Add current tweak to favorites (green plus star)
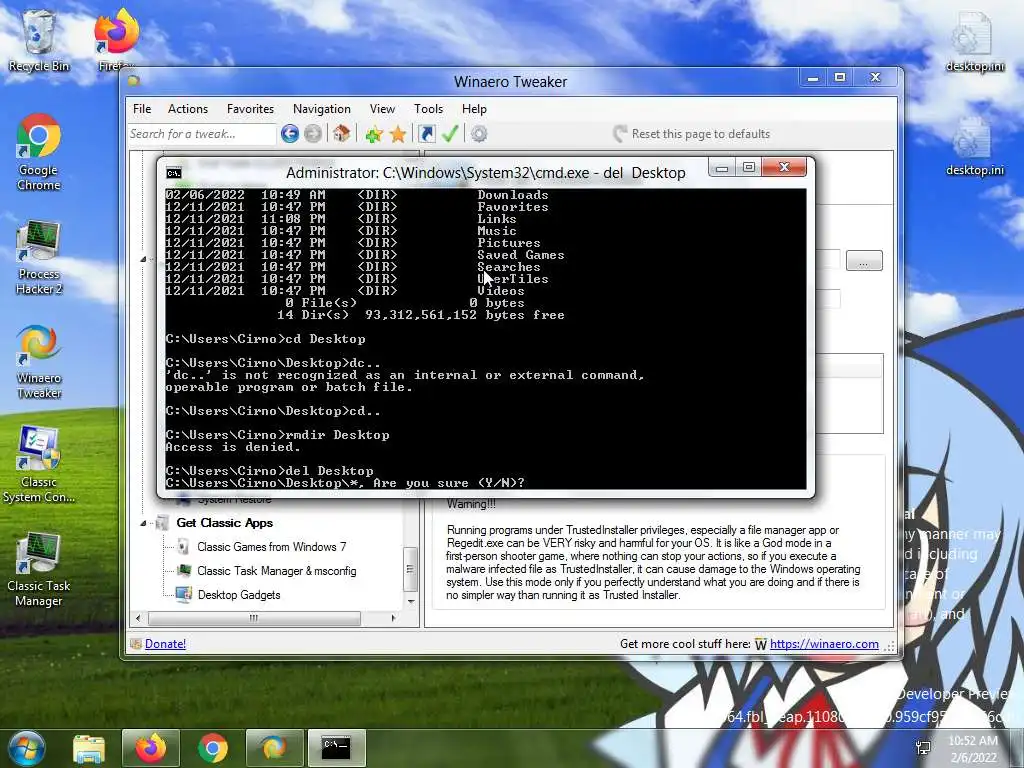 pos(374,134)
